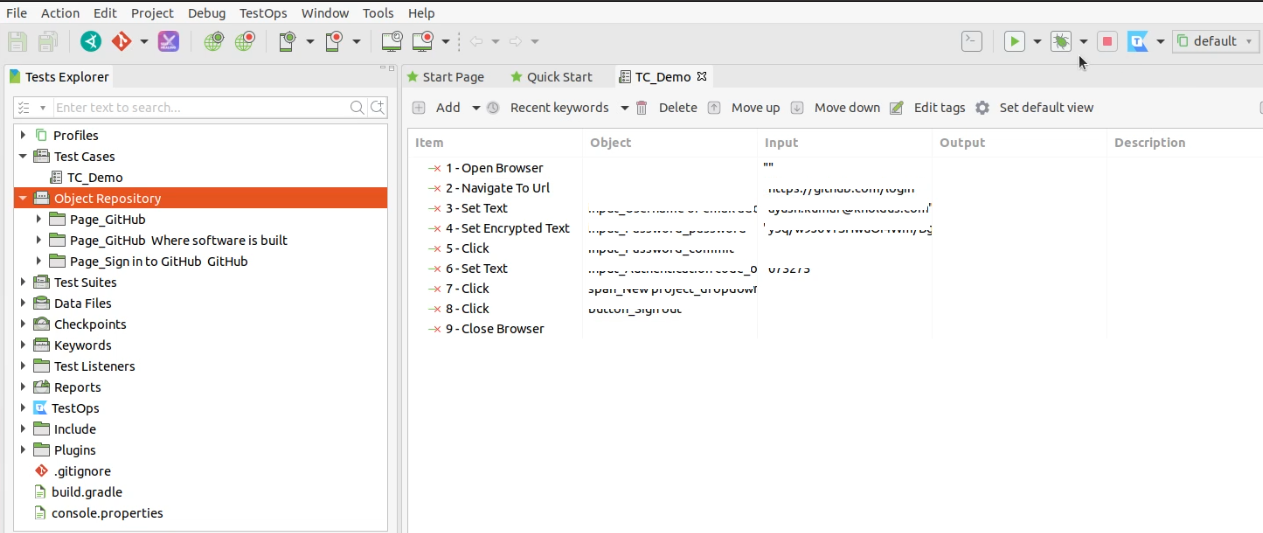Click the green Run button
The width and height of the screenshot is (1263, 533).
(1015, 41)
